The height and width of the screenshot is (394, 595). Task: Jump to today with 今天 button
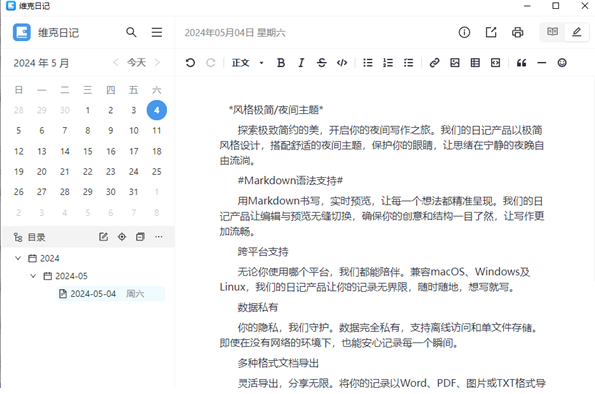click(x=136, y=62)
